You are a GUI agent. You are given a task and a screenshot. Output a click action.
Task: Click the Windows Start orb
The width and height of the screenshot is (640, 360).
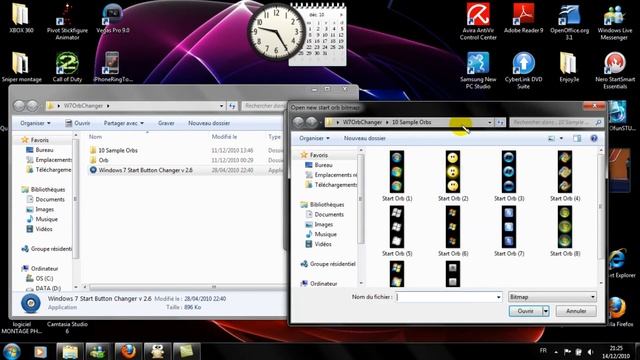pos(12,351)
